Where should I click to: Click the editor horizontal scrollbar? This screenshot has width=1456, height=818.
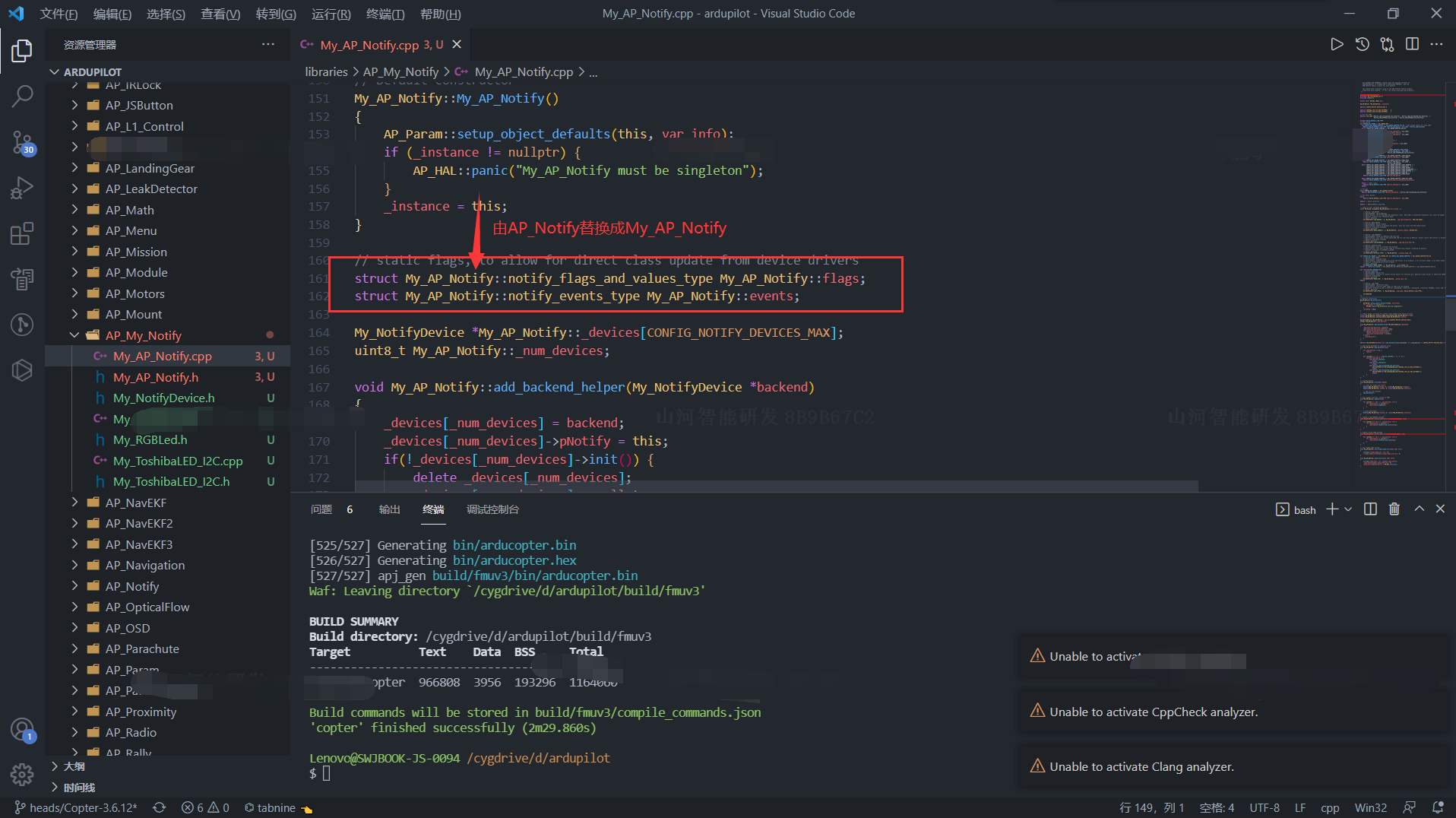777,486
